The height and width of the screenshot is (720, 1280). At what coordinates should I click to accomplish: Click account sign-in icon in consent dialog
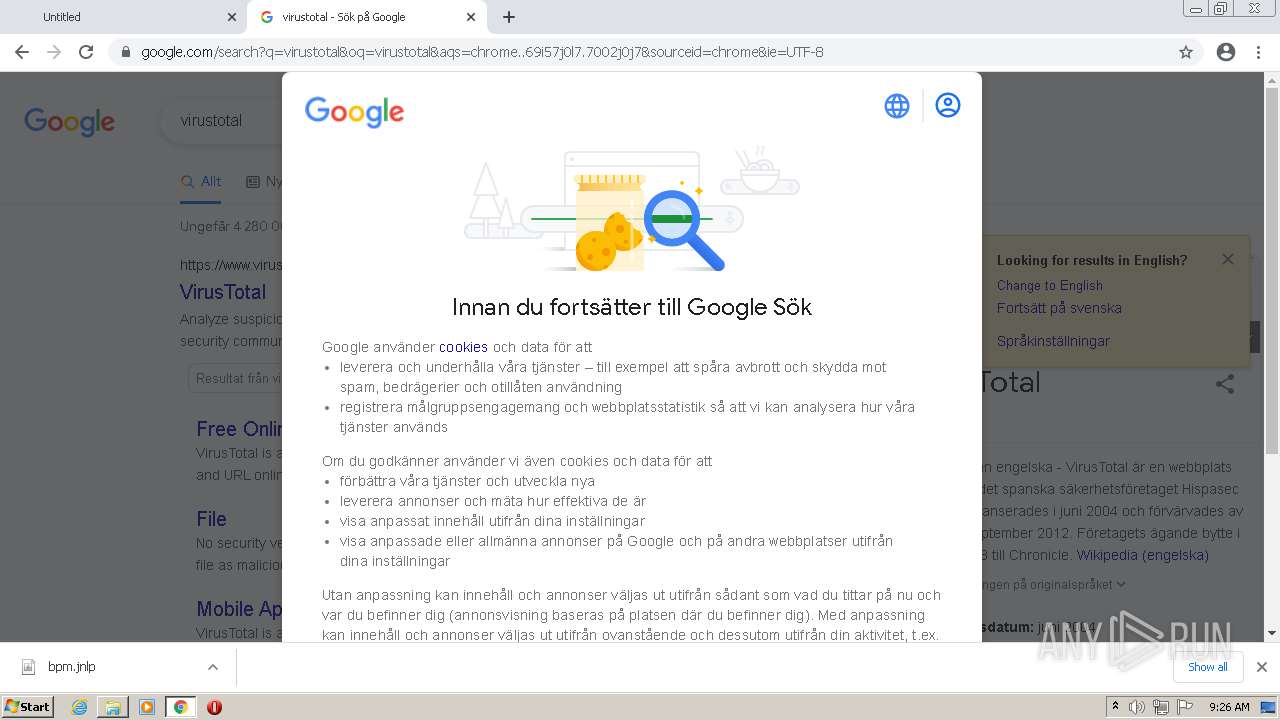(x=948, y=105)
